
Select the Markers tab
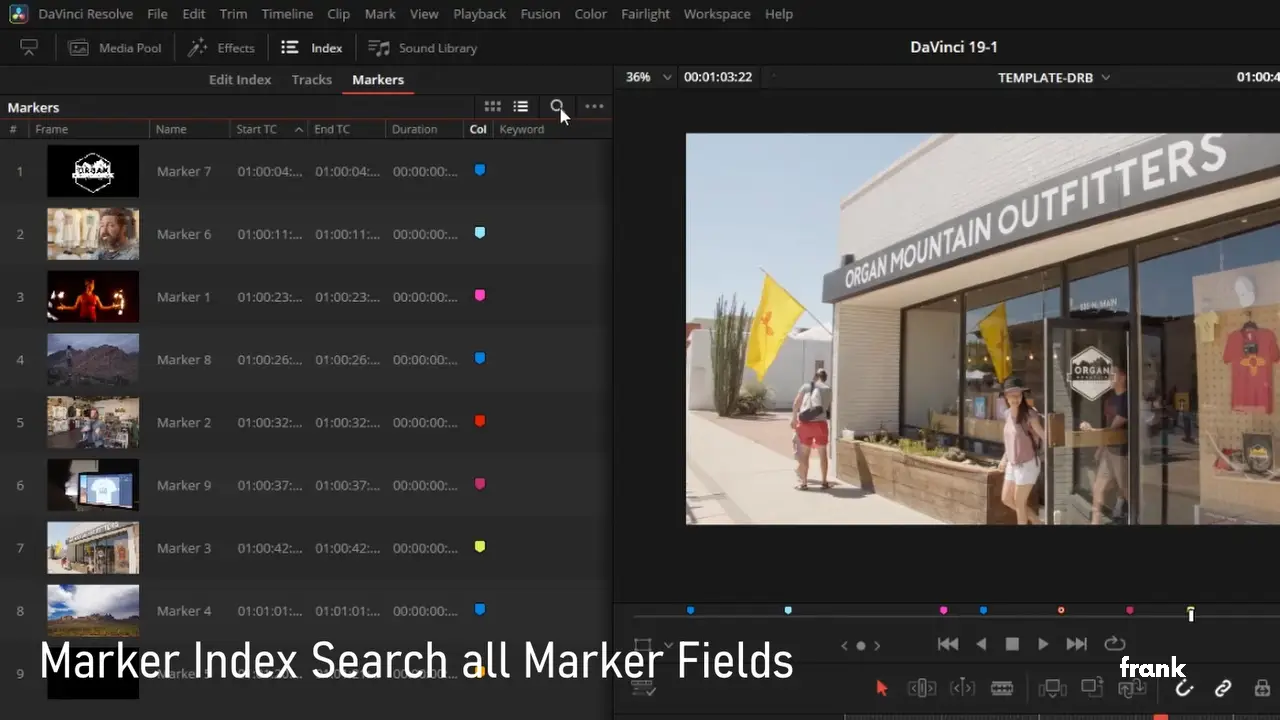[x=378, y=80]
